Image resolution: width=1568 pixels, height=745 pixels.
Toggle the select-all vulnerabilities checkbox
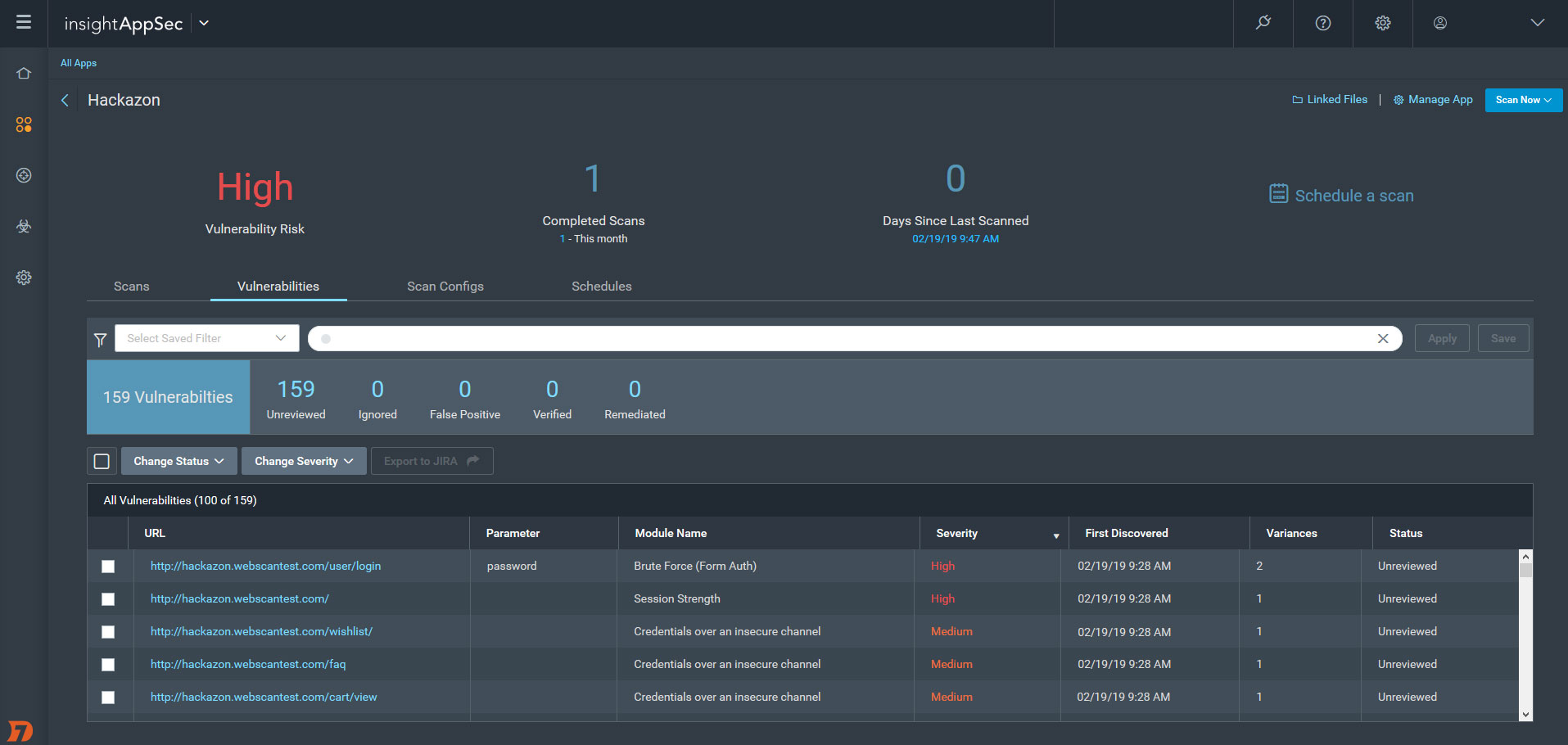[102, 461]
